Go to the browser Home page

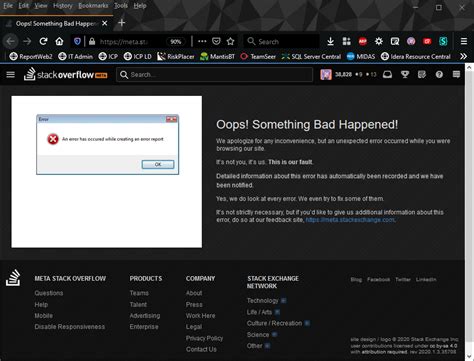click(x=59, y=41)
